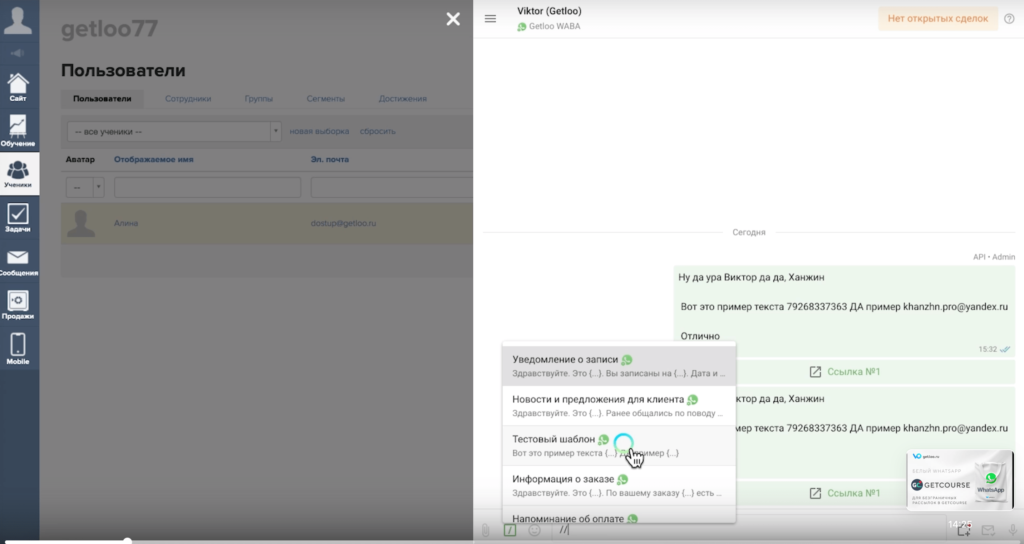Open the emoji picker smiley icon
Image resolution: width=1024 pixels, height=544 pixels.
pos(535,530)
